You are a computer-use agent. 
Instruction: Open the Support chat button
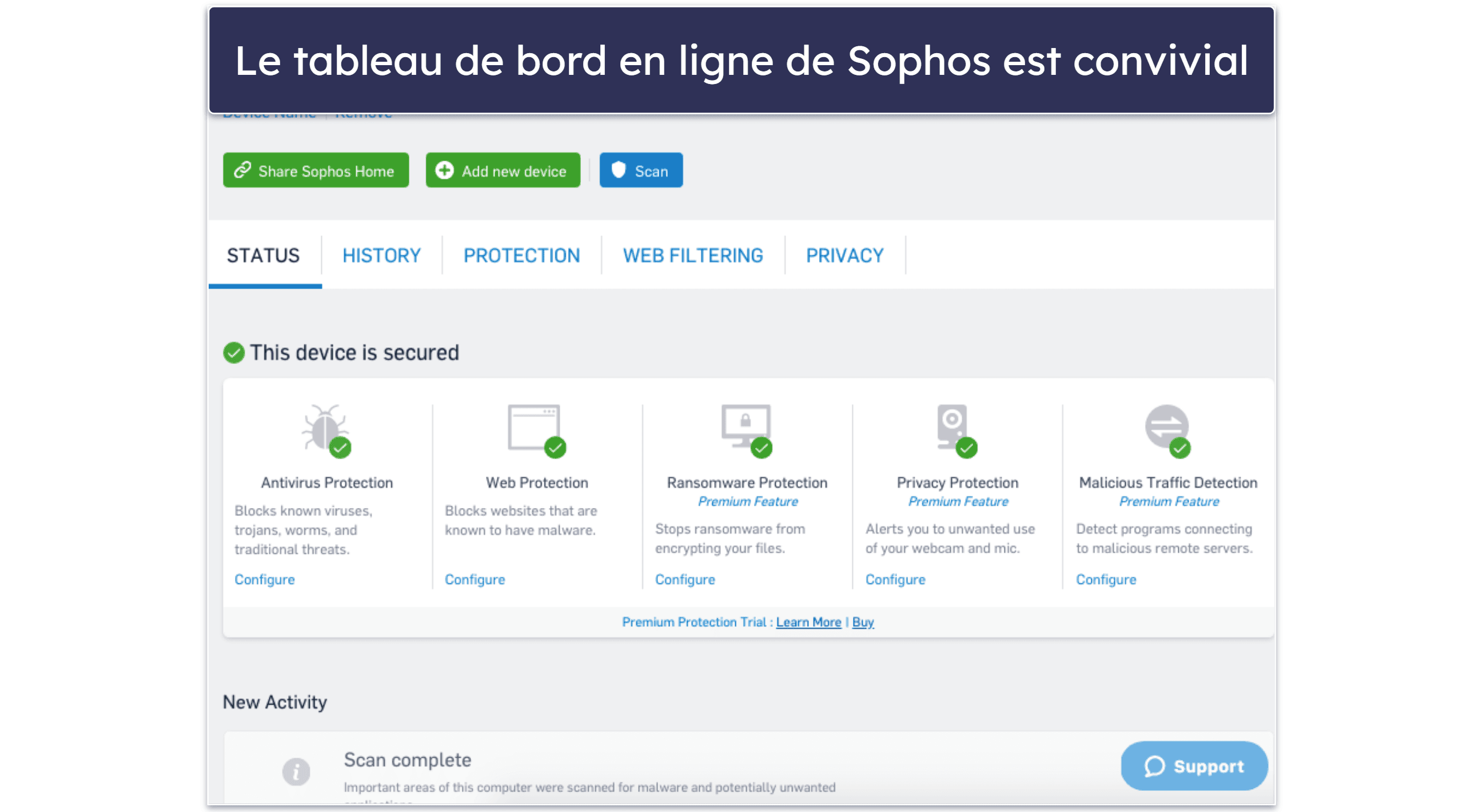1194,765
